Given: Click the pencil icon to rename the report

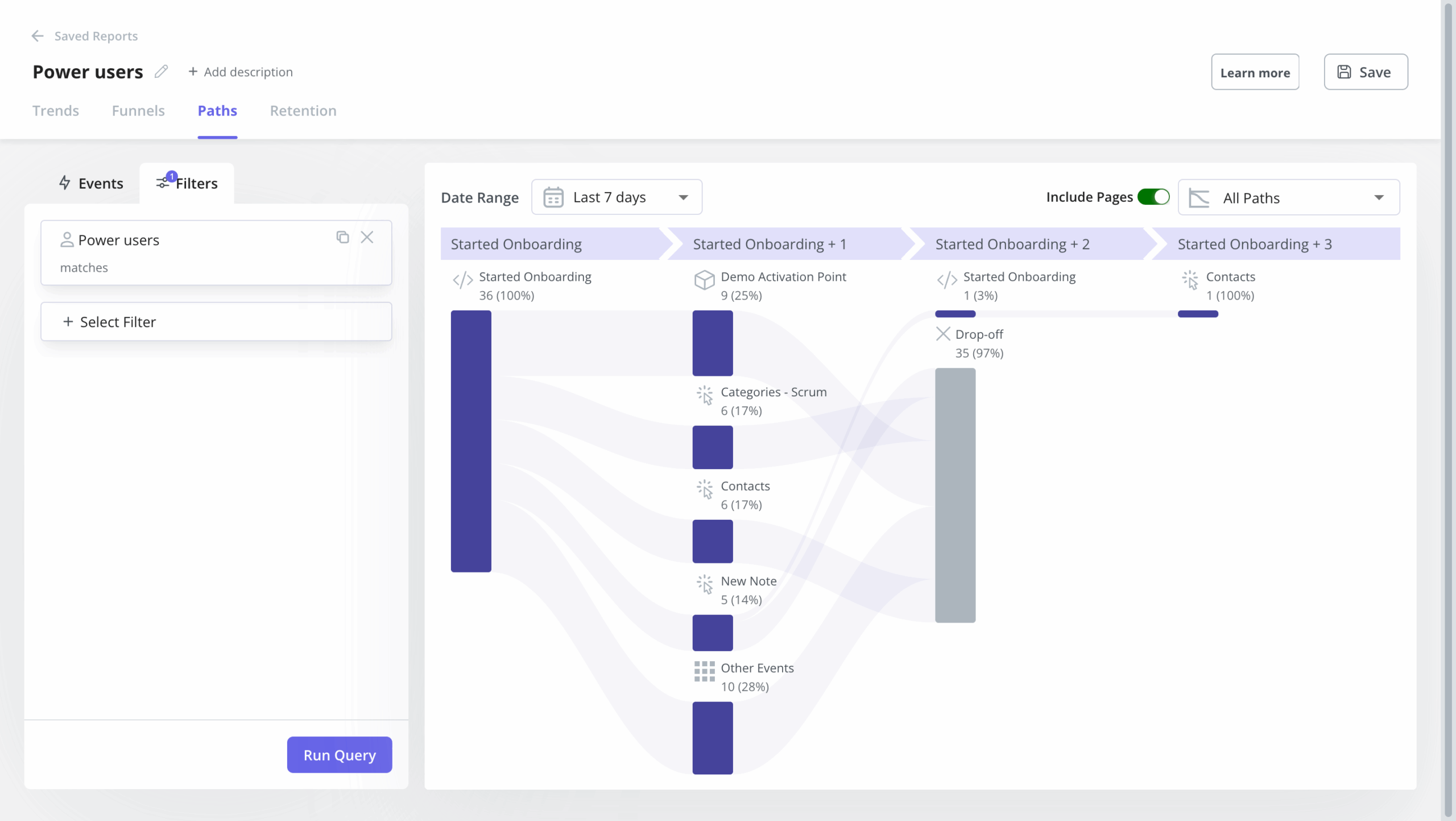Looking at the screenshot, I should tap(161, 71).
